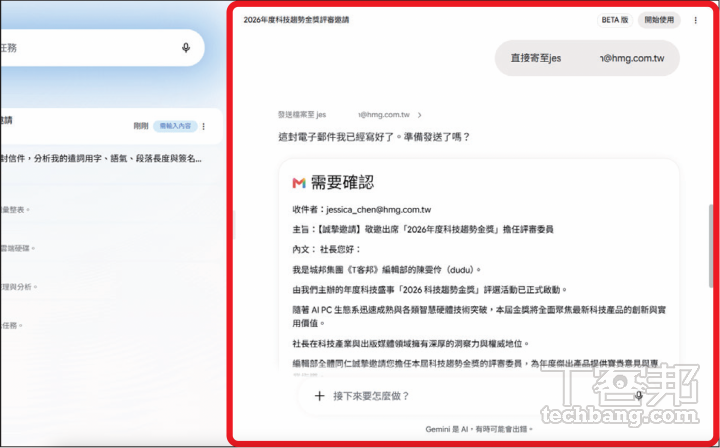720x448 pixels.
Task: Click the 直接寄至jes message bubble
Action: 587,58
